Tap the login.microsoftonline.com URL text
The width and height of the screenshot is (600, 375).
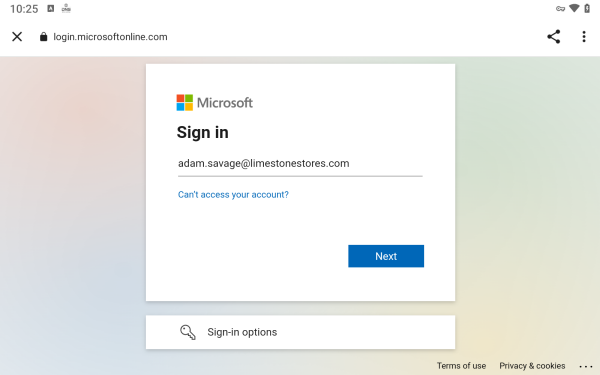click(x=110, y=37)
